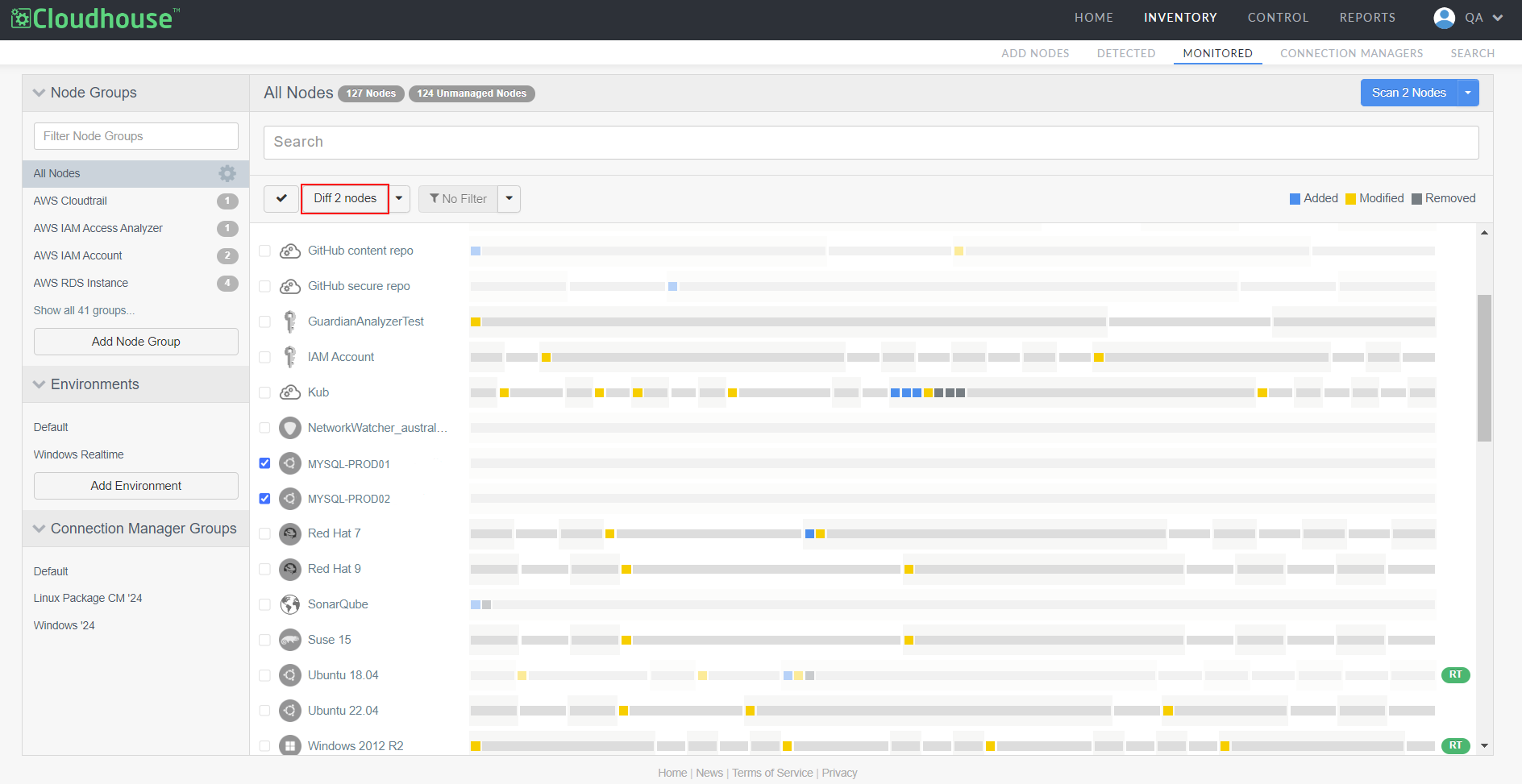1522x784 pixels.
Task: Click MYSQL-PROD01 node icon
Action: [x=290, y=463]
